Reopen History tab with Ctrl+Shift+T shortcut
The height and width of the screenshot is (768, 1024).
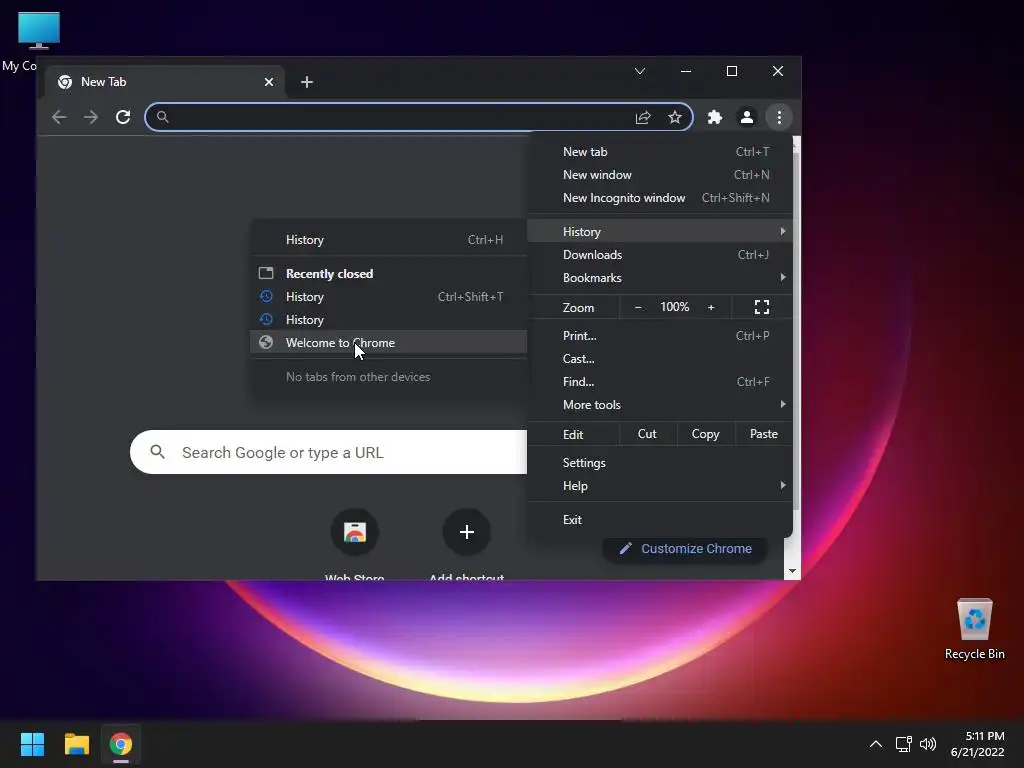[389, 296]
